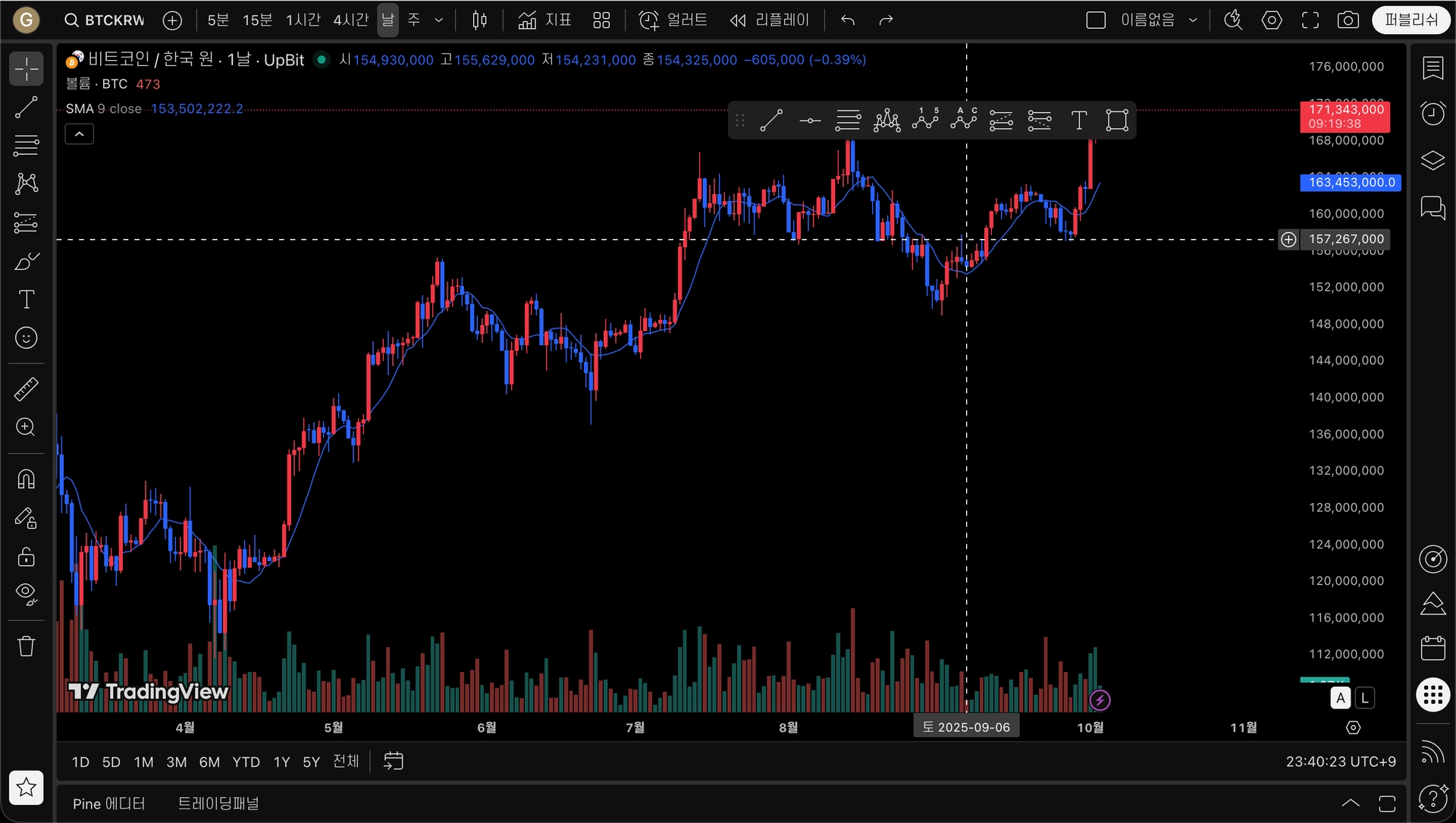Viewport: 1456px width, 823px height.
Task: Click the trash remove drawings icon
Action: [x=27, y=646]
